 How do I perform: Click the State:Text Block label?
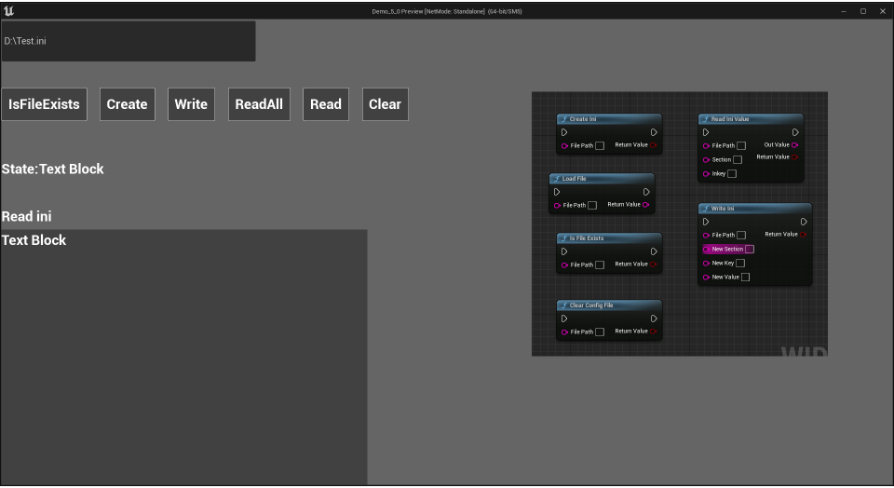click(52, 169)
